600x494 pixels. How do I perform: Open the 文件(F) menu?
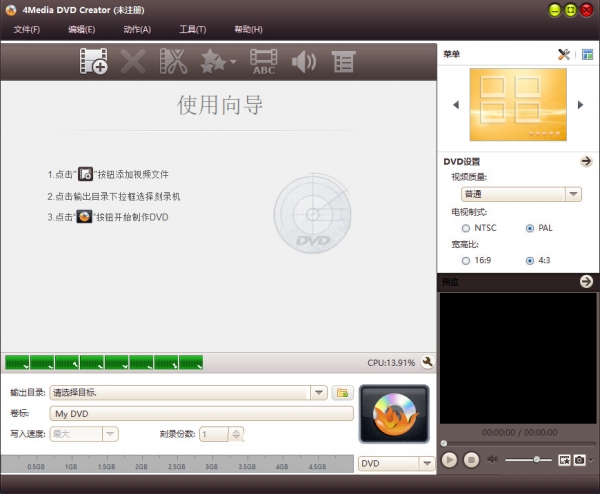pos(27,29)
